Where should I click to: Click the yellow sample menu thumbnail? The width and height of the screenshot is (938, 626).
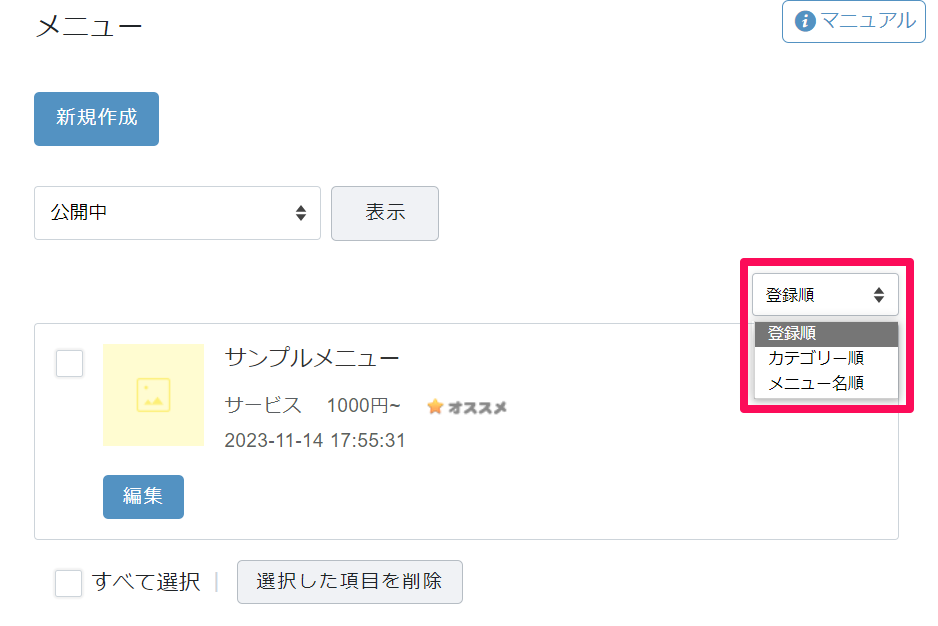[153, 395]
